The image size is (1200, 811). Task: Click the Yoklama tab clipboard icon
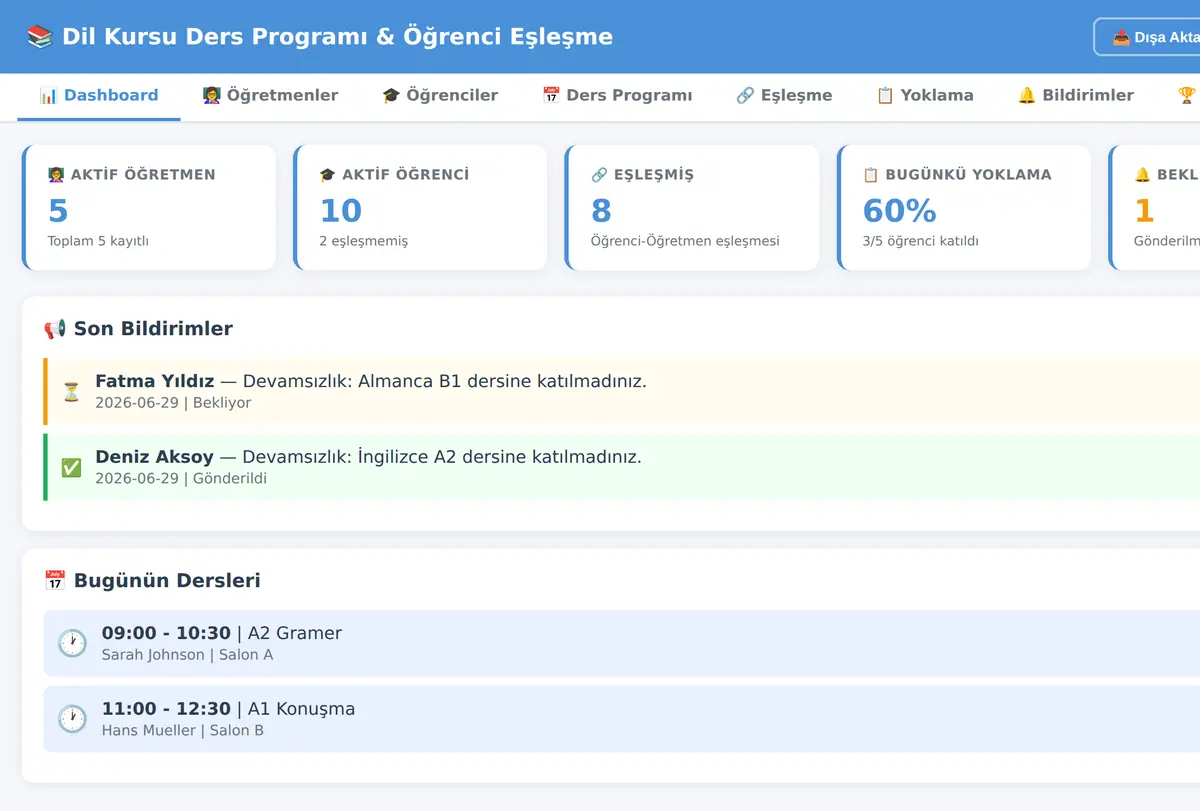click(x=885, y=96)
